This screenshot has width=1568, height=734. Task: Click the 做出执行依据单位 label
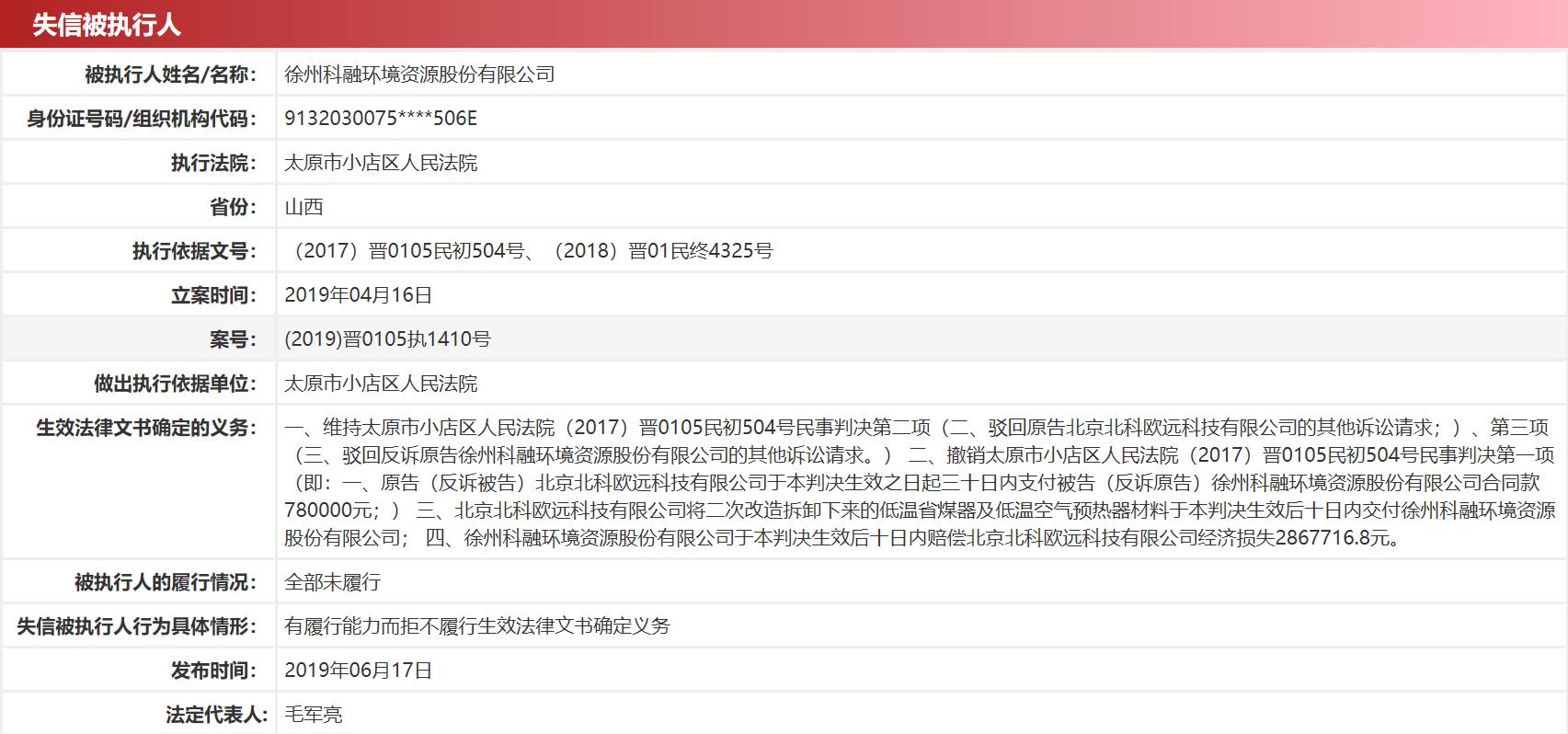tap(176, 384)
